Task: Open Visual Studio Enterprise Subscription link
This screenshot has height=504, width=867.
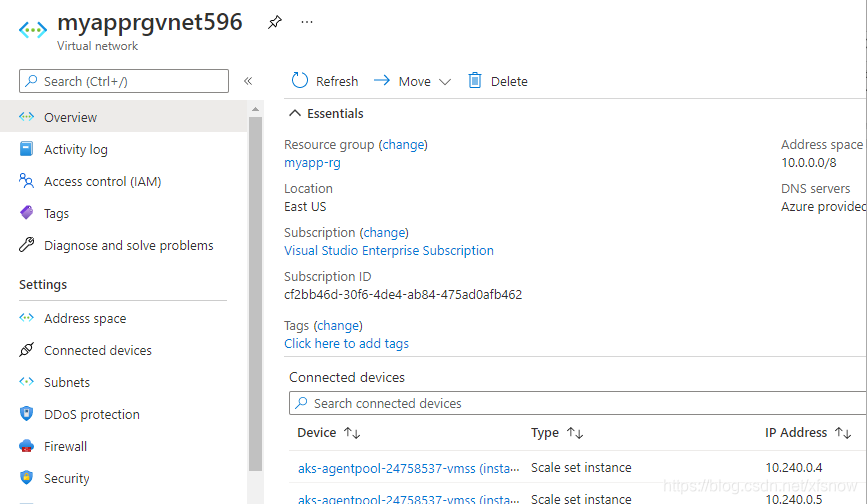Action: (389, 251)
